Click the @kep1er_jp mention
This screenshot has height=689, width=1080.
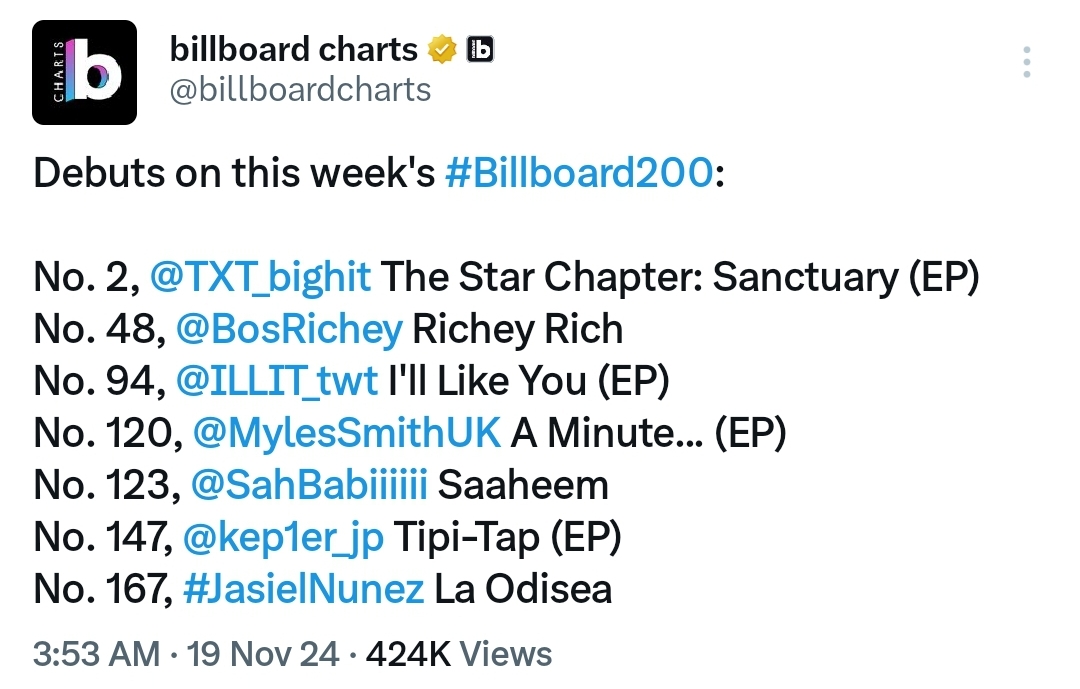pos(283,537)
